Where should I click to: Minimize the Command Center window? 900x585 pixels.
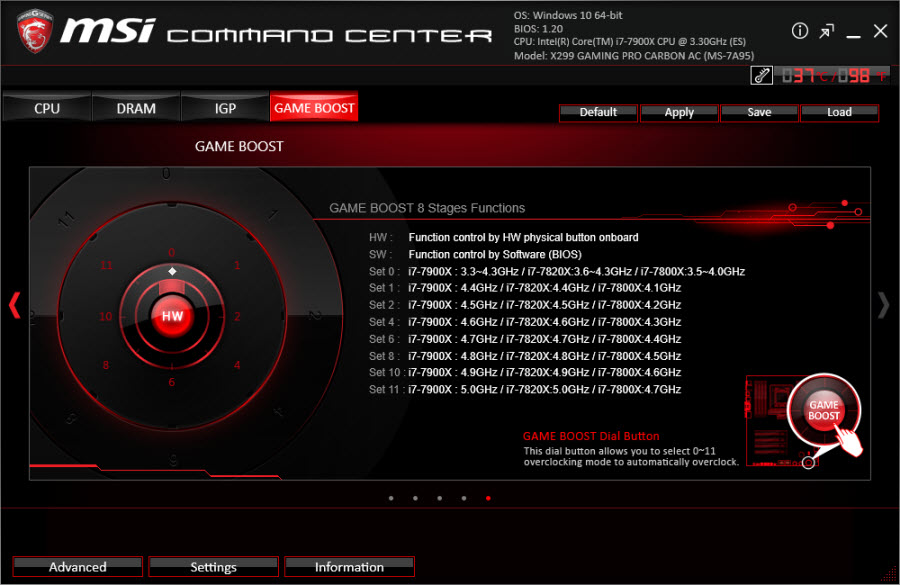853,31
